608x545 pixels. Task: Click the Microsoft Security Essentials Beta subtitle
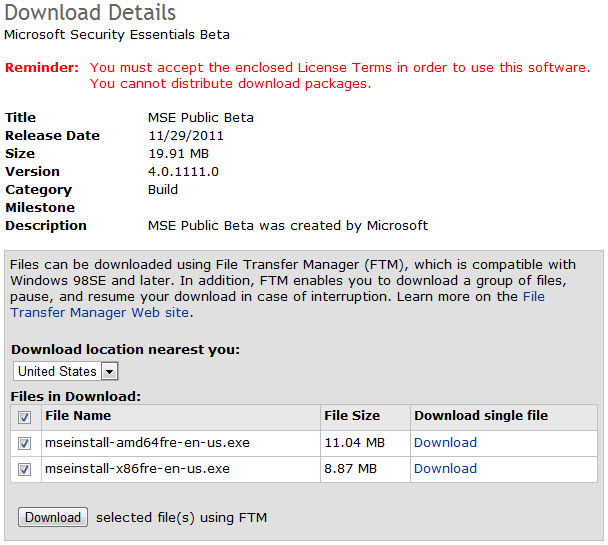click(x=117, y=34)
